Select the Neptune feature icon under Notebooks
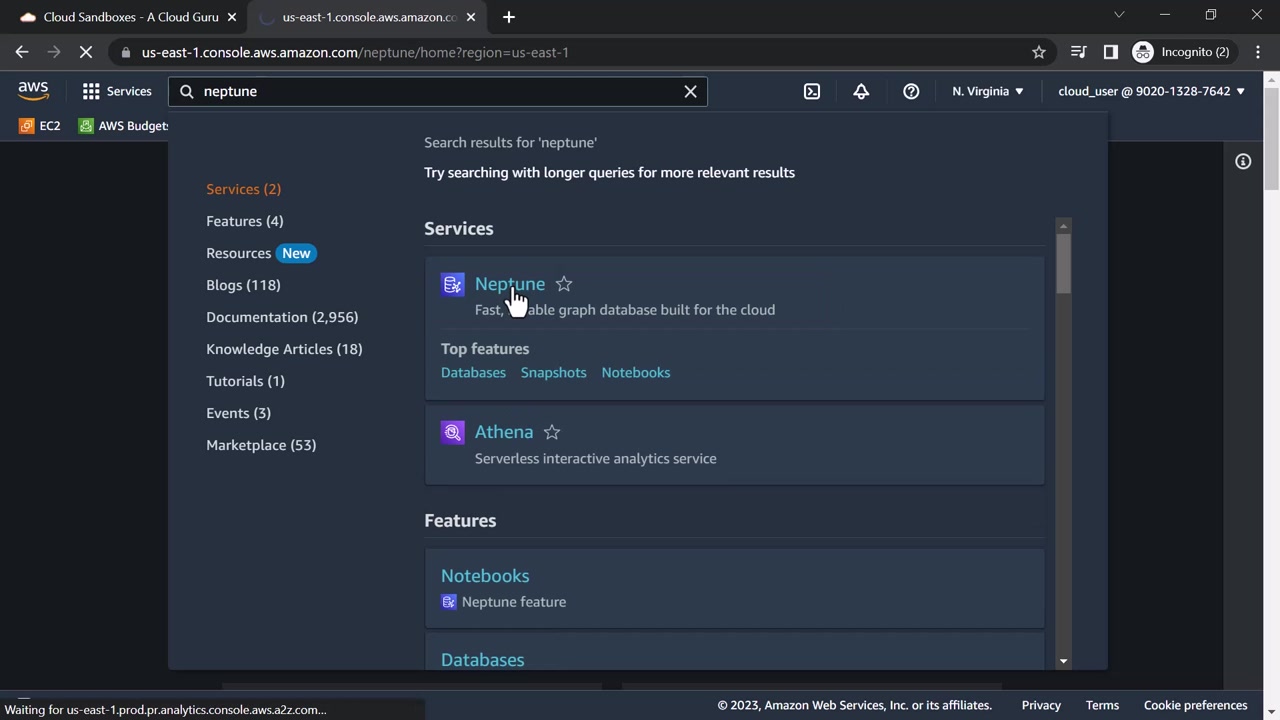Image resolution: width=1280 pixels, height=720 pixels. (x=449, y=602)
